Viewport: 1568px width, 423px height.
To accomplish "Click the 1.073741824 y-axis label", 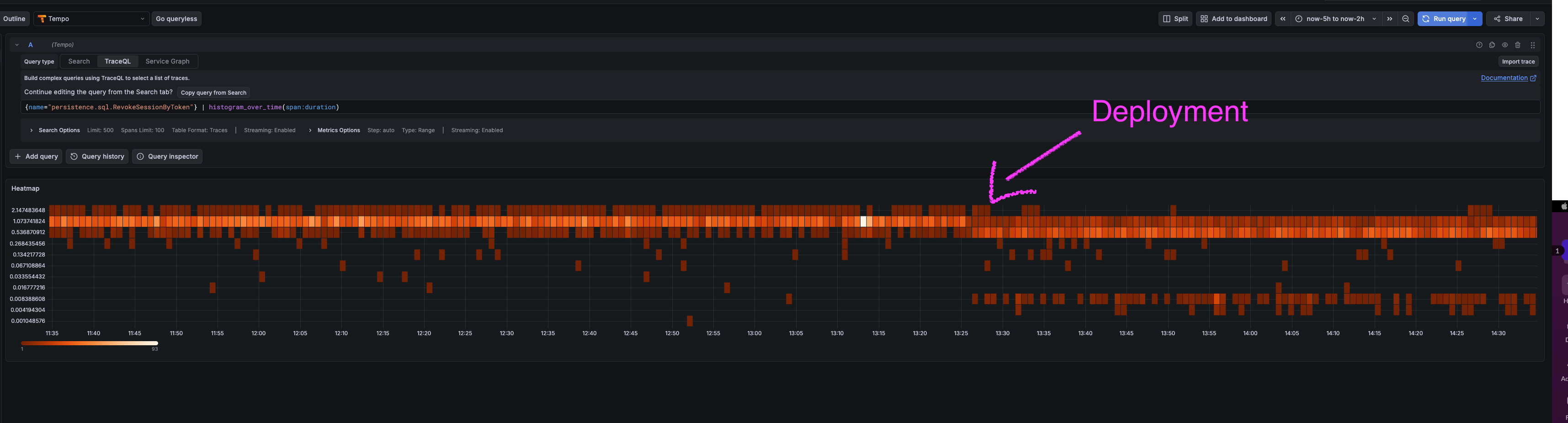I will [x=29, y=221].
